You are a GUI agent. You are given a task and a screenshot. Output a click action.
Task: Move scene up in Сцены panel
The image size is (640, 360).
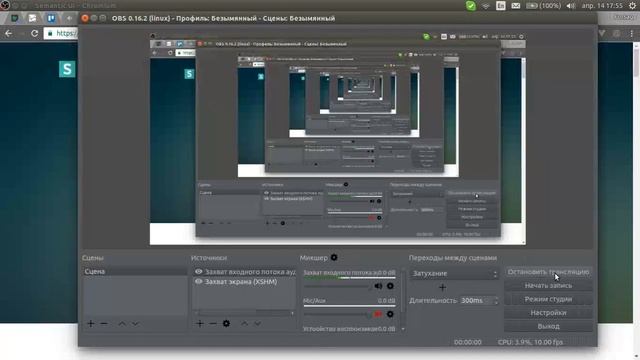coord(122,324)
